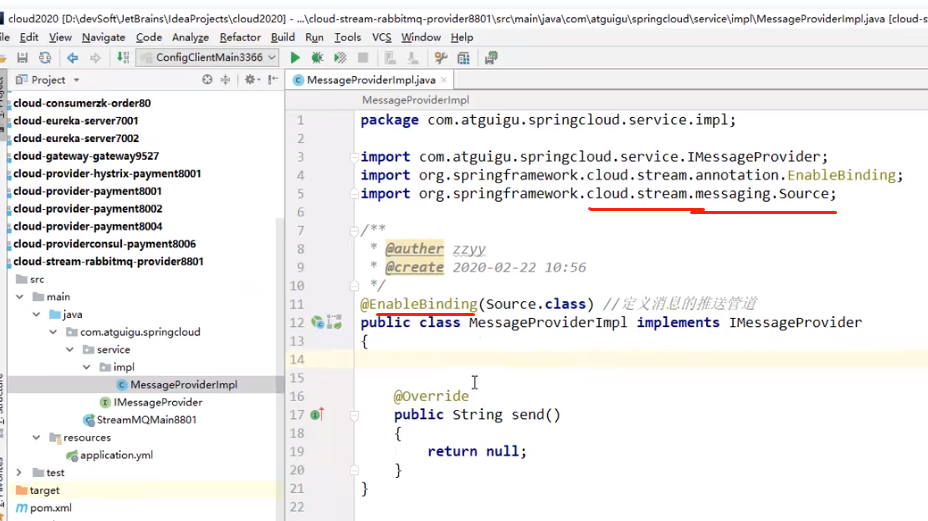Open the Help menu
Image resolution: width=928 pixels, height=521 pixels.
462,37
